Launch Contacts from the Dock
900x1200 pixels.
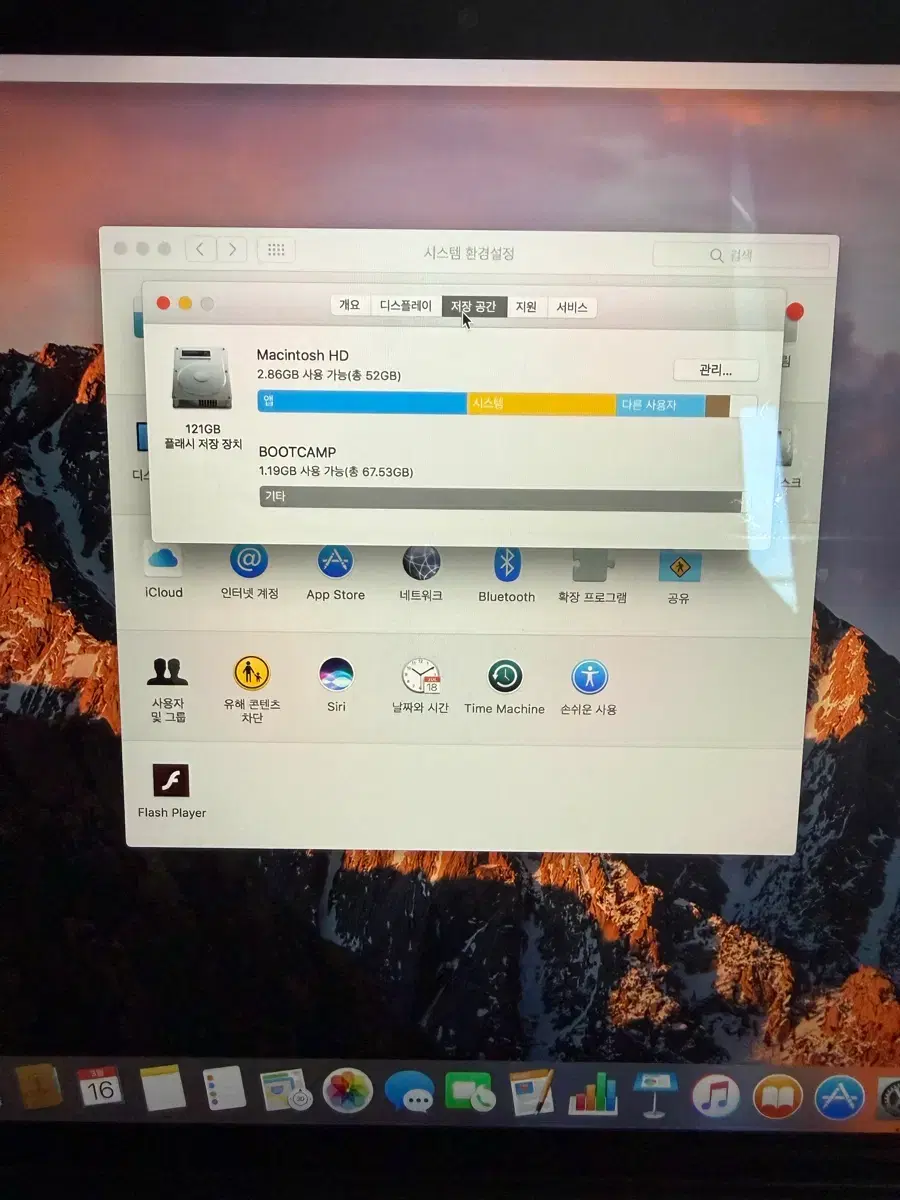coord(40,1085)
